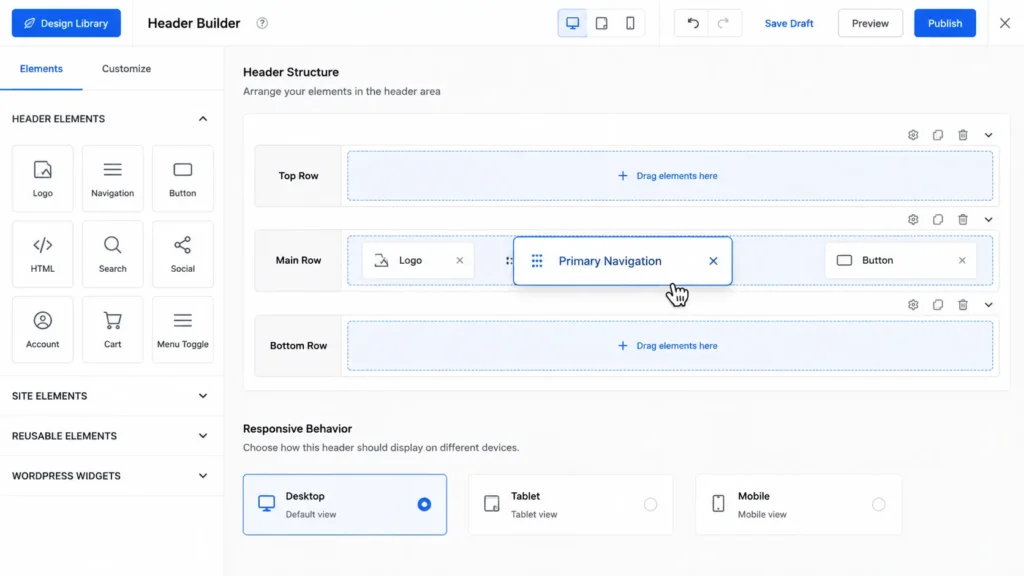Viewport: 1024px width, 576px height.
Task: Switch to tablet preview icon in toolbar
Action: [601, 23]
